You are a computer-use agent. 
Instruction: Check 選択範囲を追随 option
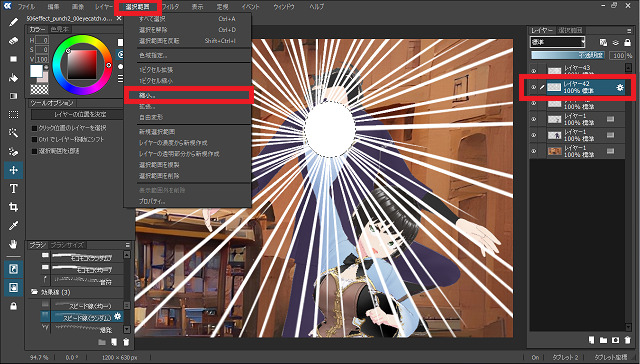(35, 151)
